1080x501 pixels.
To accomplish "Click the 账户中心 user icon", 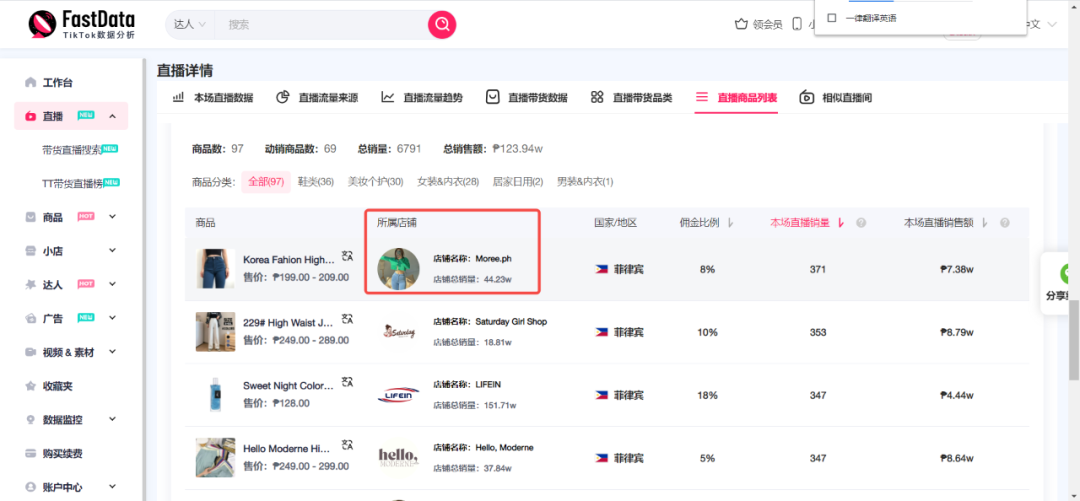I will tap(30, 487).
